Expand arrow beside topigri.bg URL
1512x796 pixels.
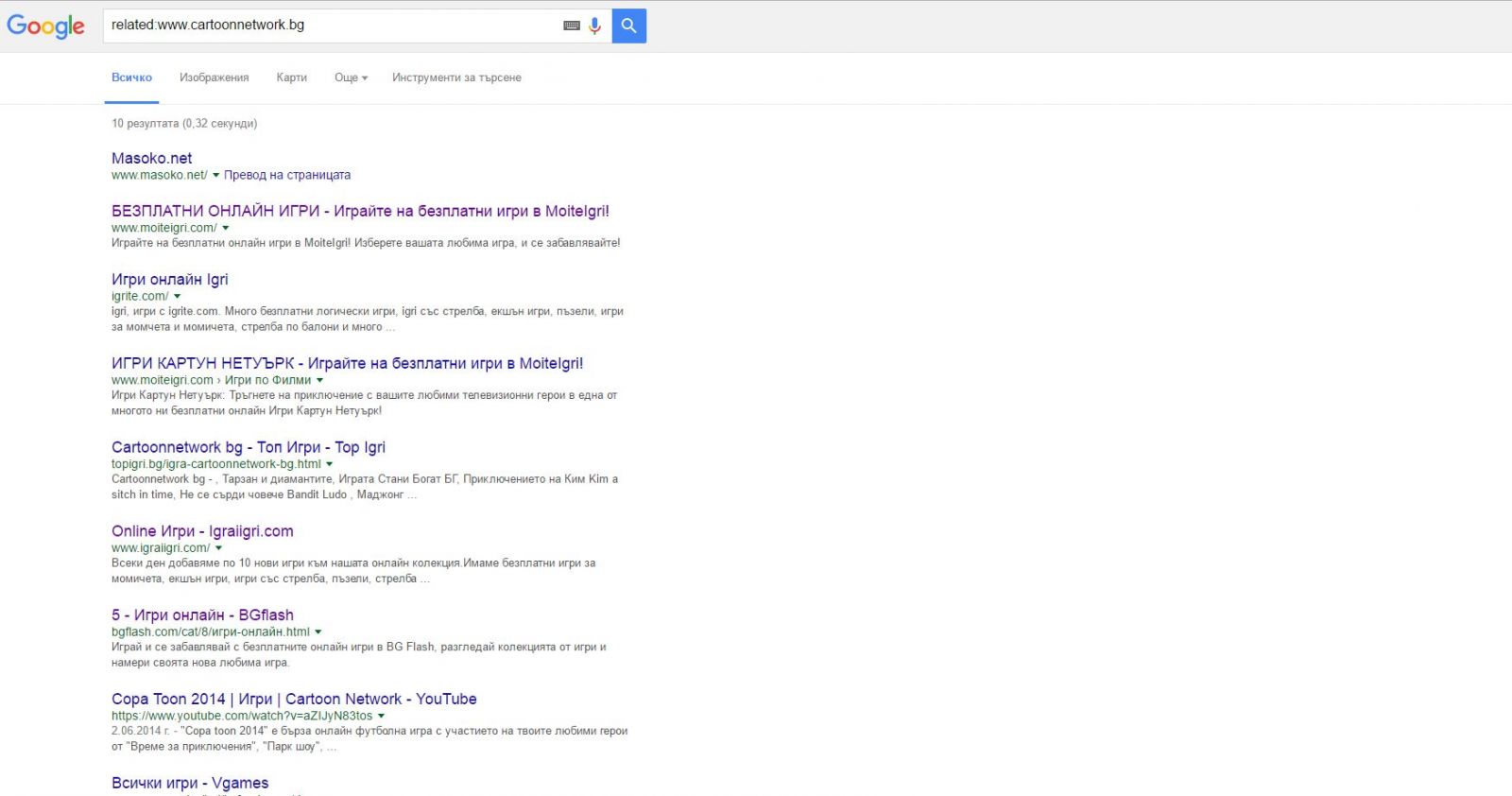(329, 464)
